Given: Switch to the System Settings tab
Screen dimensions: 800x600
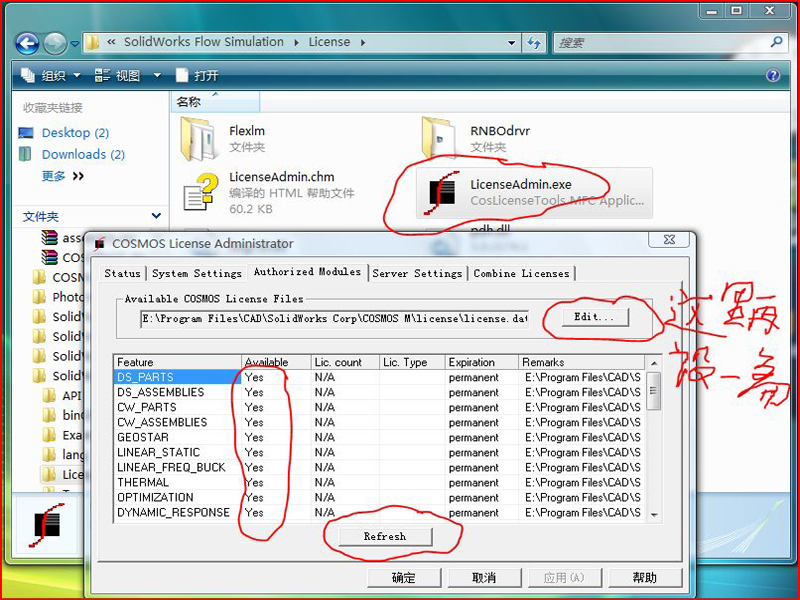Looking at the screenshot, I should point(196,273).
